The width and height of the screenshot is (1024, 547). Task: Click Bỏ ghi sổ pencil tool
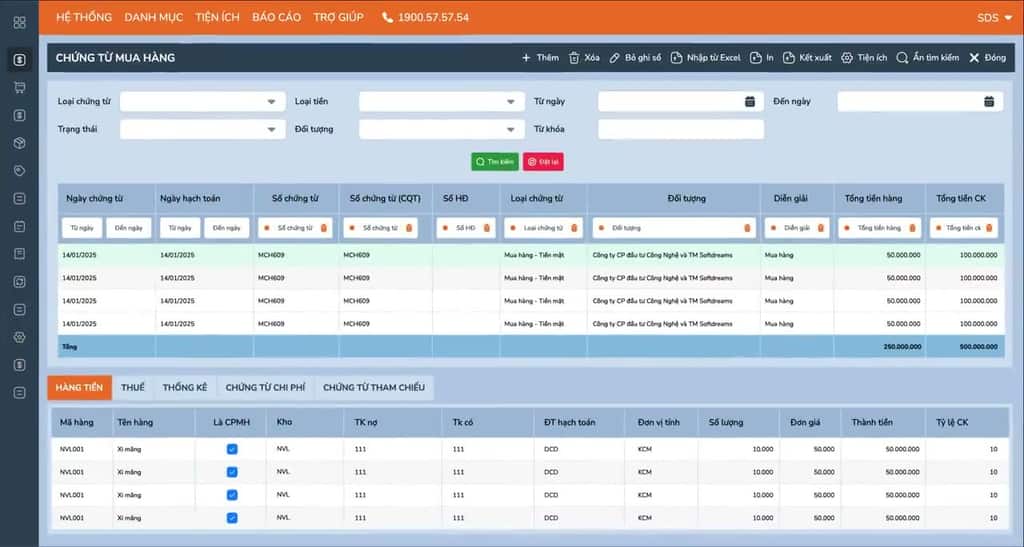(x=635, y=57)
